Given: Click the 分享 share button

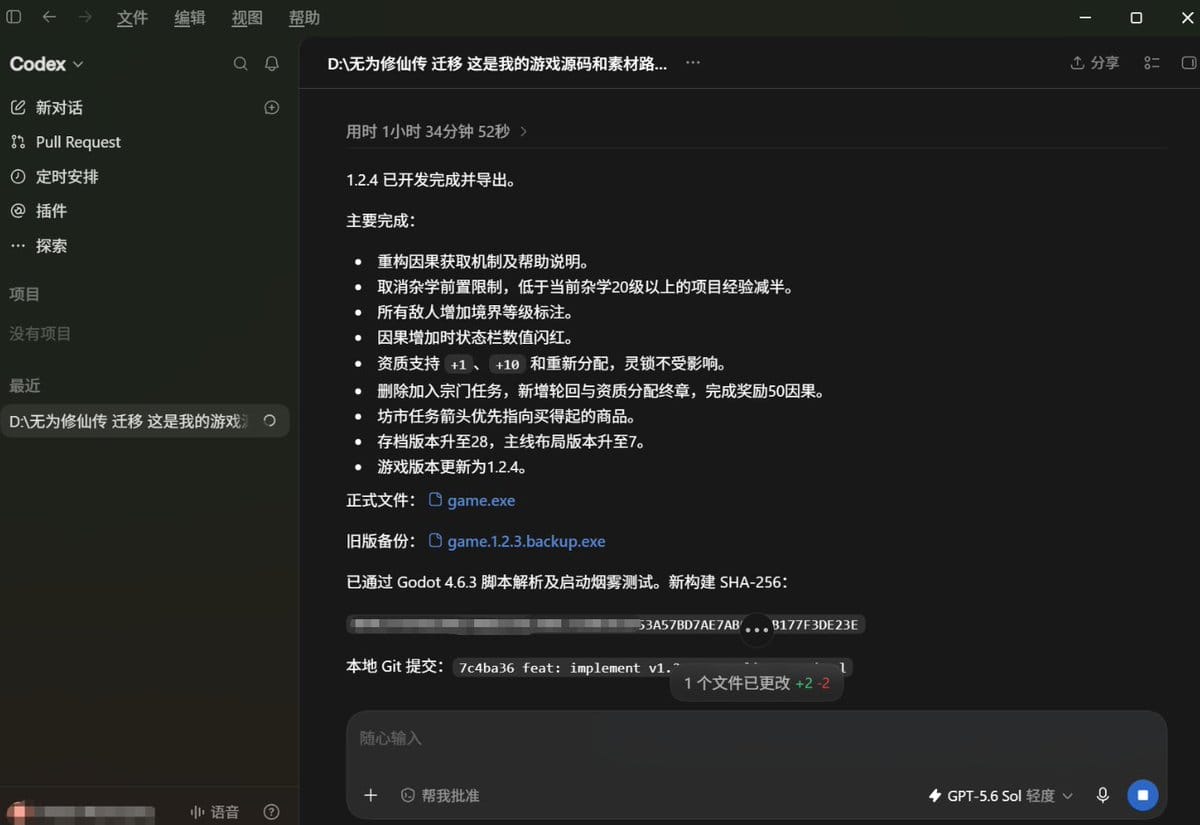Looking at the screenshot, I should click(x=1094, y=63).
